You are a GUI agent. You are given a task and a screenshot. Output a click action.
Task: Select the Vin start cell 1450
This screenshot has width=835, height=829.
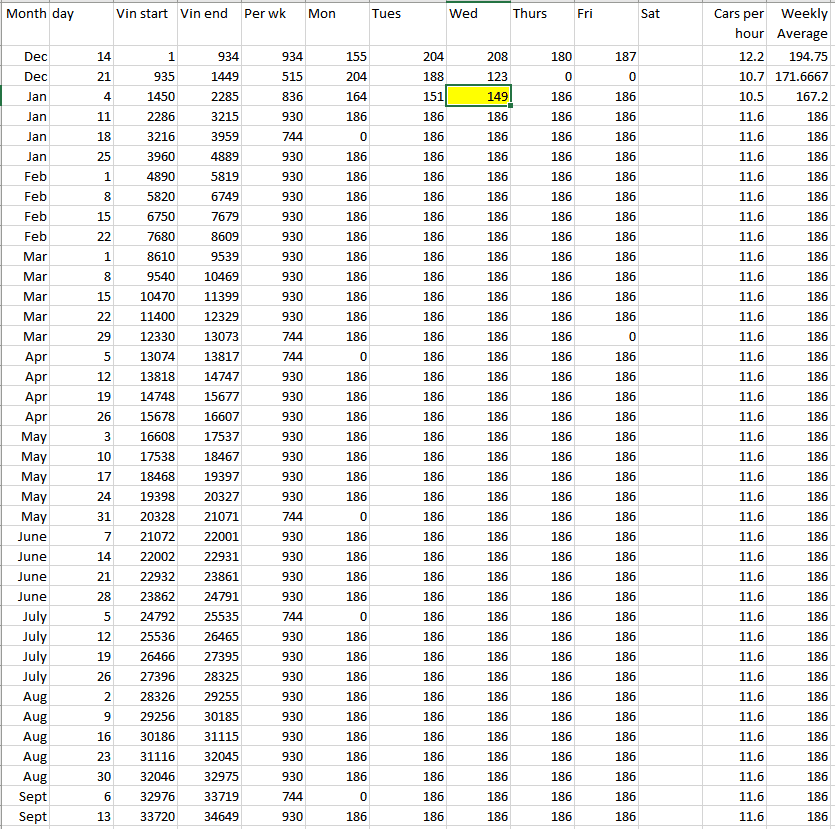(x=144, y=97)
